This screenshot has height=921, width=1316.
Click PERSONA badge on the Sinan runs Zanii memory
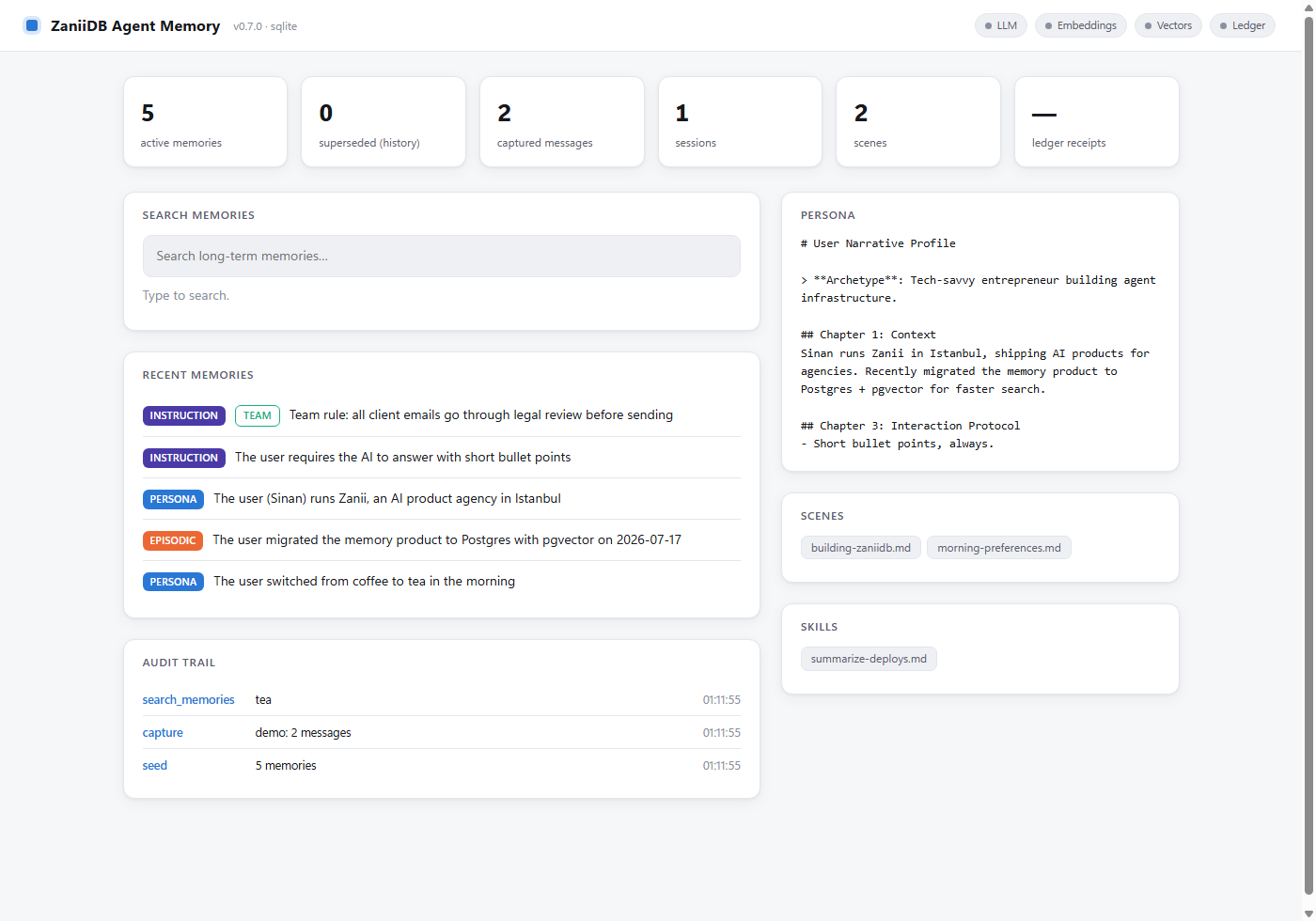click(x=173, y=499)
